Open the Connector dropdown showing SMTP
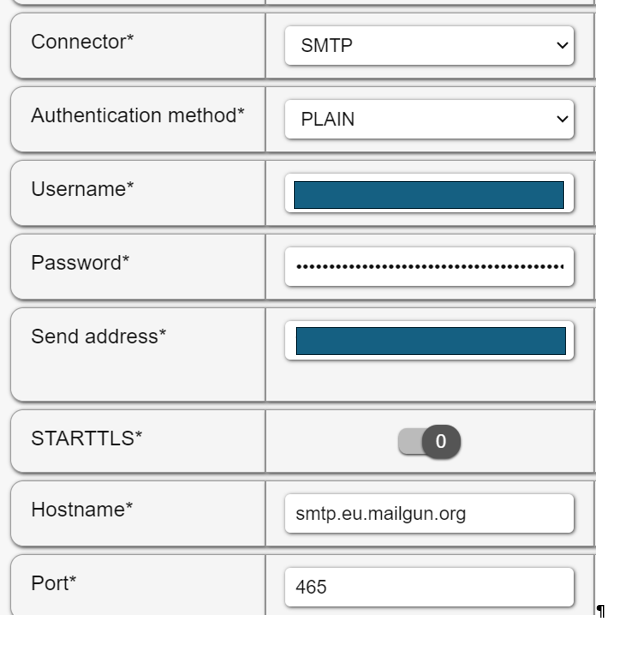Viewport: 631px width, 646px height. [428, 46]
